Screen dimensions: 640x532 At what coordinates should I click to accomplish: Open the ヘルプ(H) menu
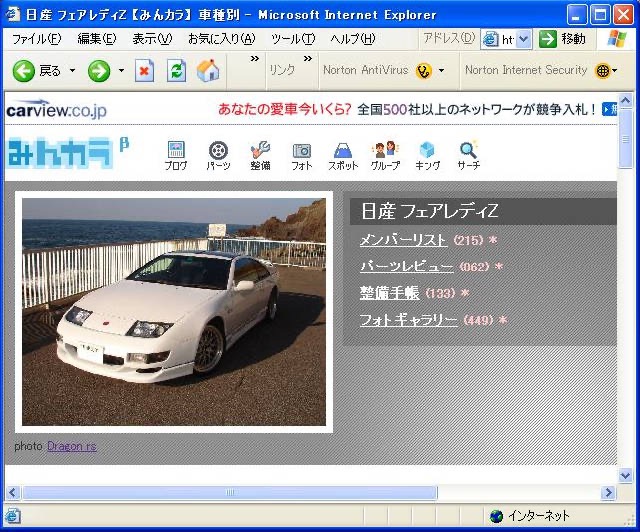[353, 39]
